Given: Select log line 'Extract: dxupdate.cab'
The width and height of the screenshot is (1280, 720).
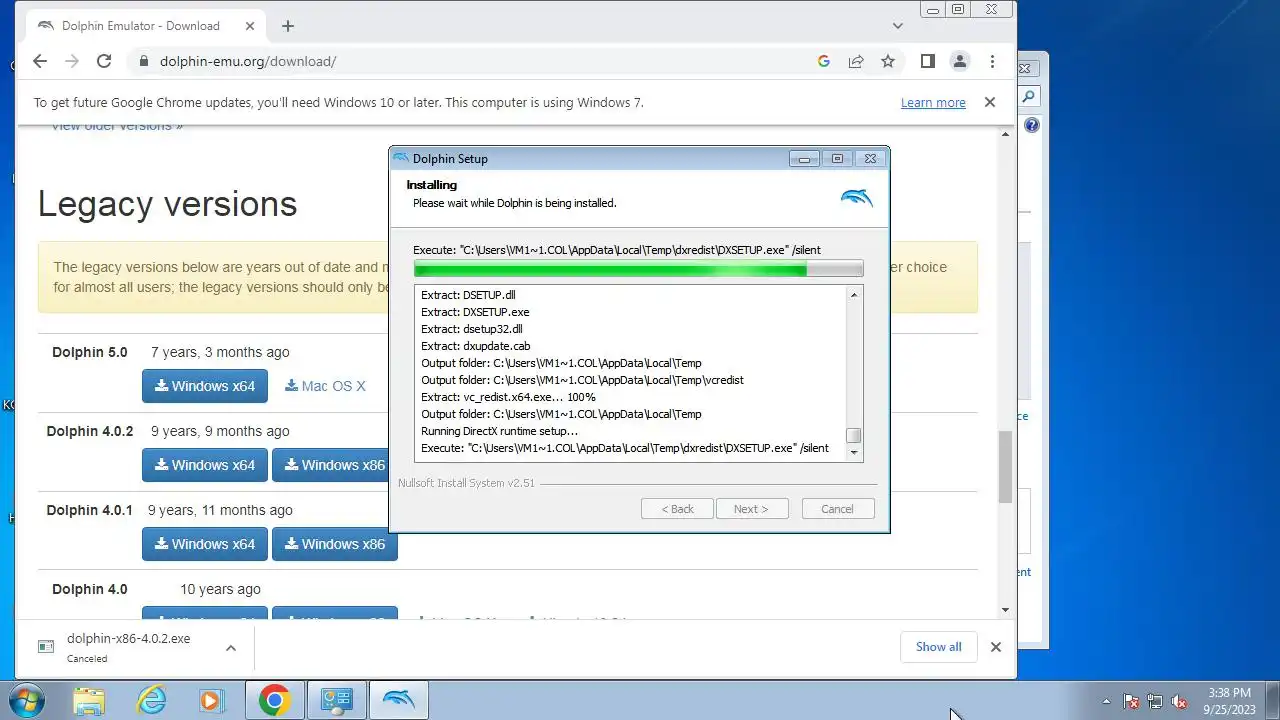Looking at the screenshot, I should click(x=475, y=346).
